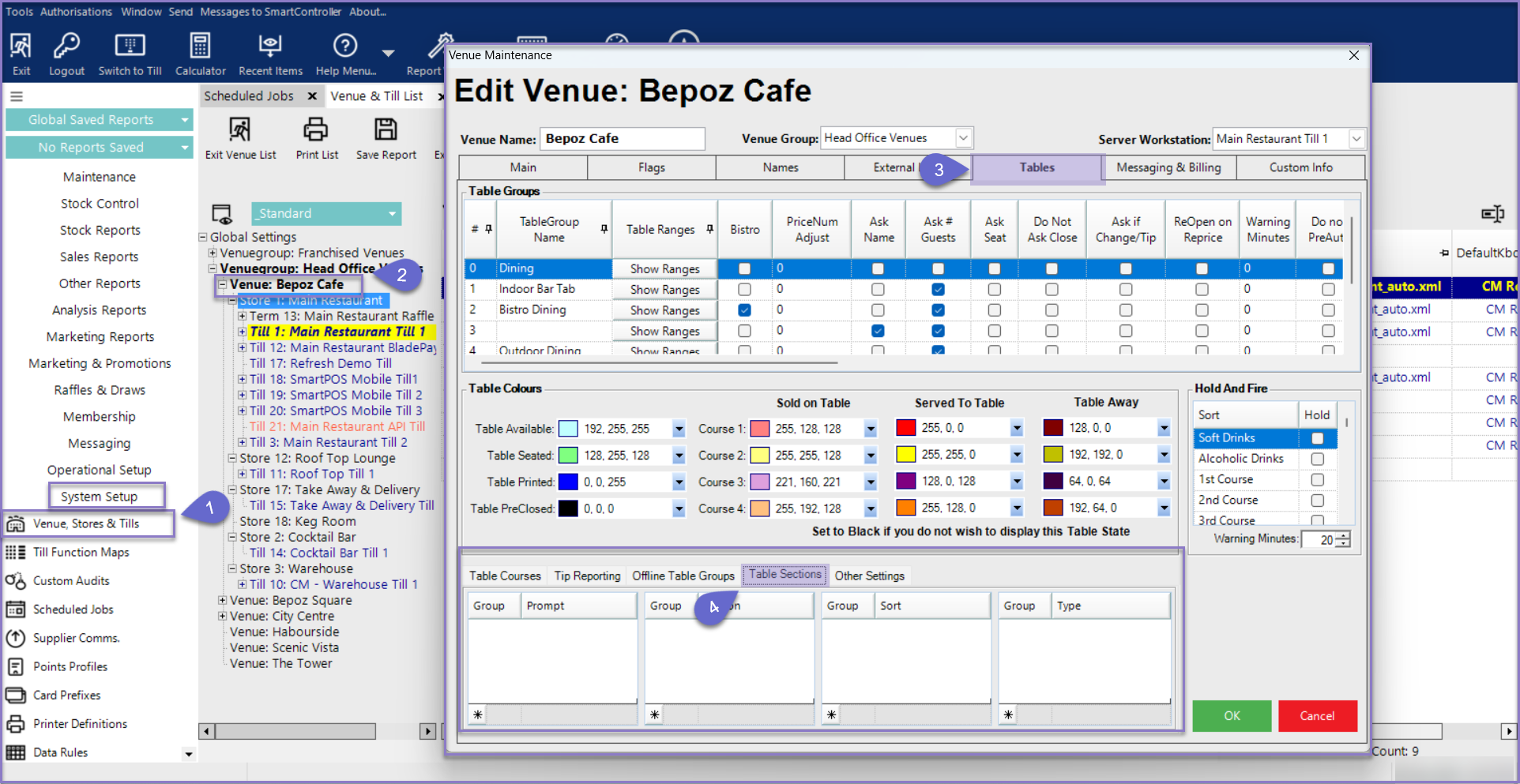Open the Tools menu
Viewport: 1520px width, 784px height.
19,12
